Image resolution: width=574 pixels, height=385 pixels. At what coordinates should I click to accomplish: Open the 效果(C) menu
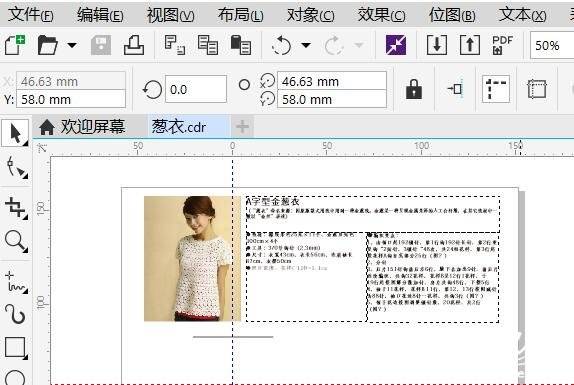pyautogui.click(x=381, y=15)
